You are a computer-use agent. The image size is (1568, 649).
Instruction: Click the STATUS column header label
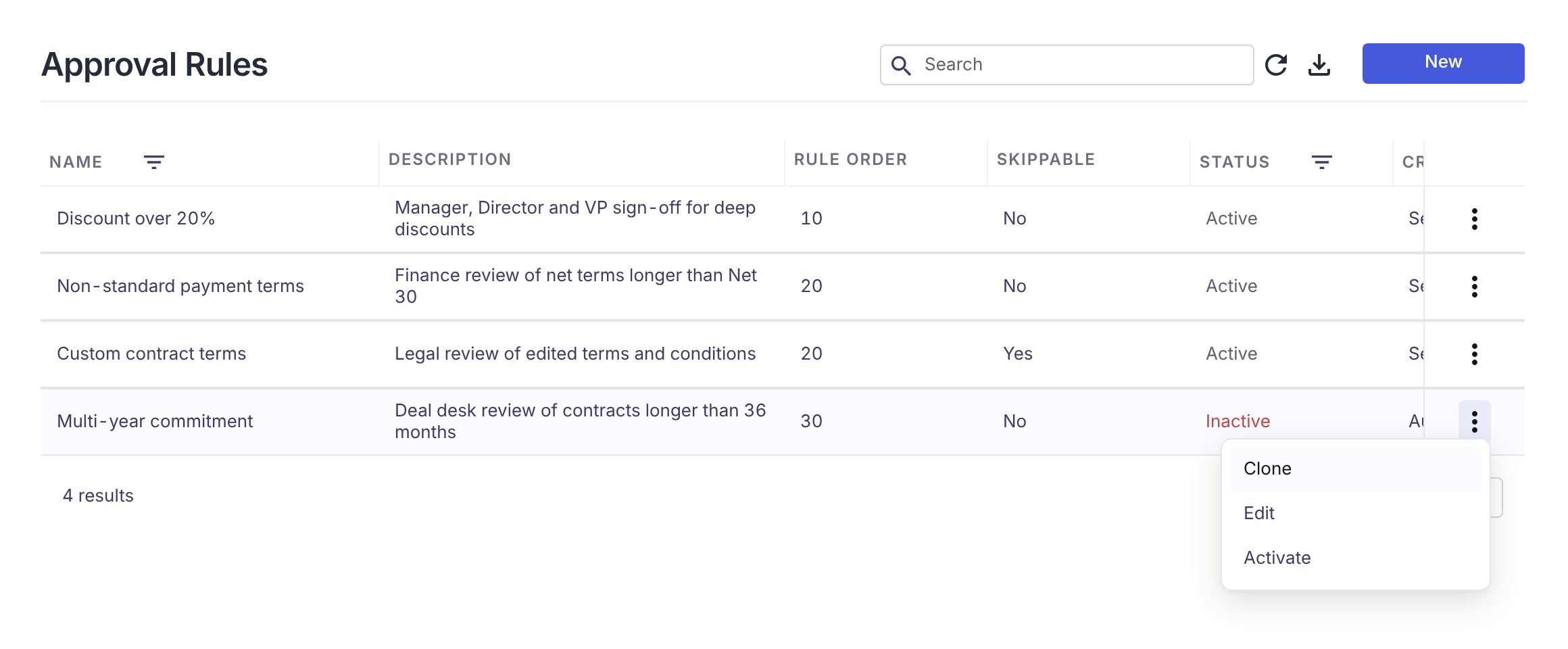pyautogui.click(x=1234, y=162)
